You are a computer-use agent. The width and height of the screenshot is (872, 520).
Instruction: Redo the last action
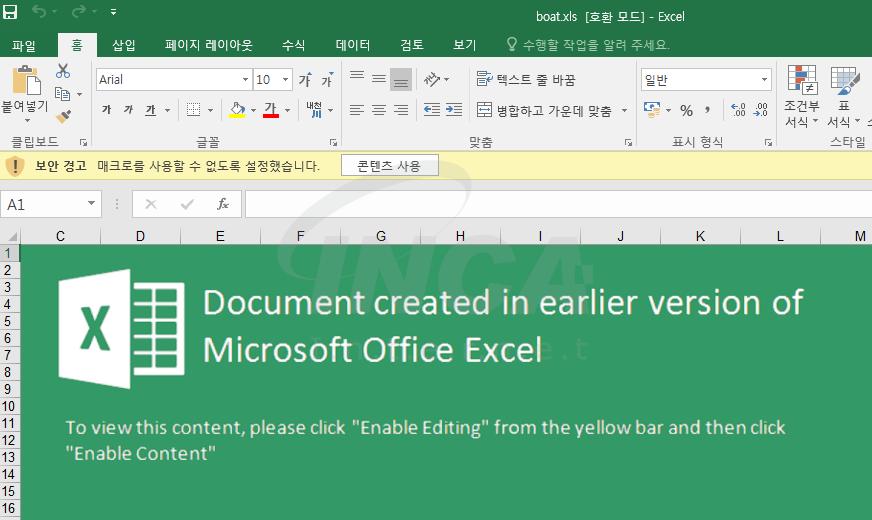click(79, 12)
